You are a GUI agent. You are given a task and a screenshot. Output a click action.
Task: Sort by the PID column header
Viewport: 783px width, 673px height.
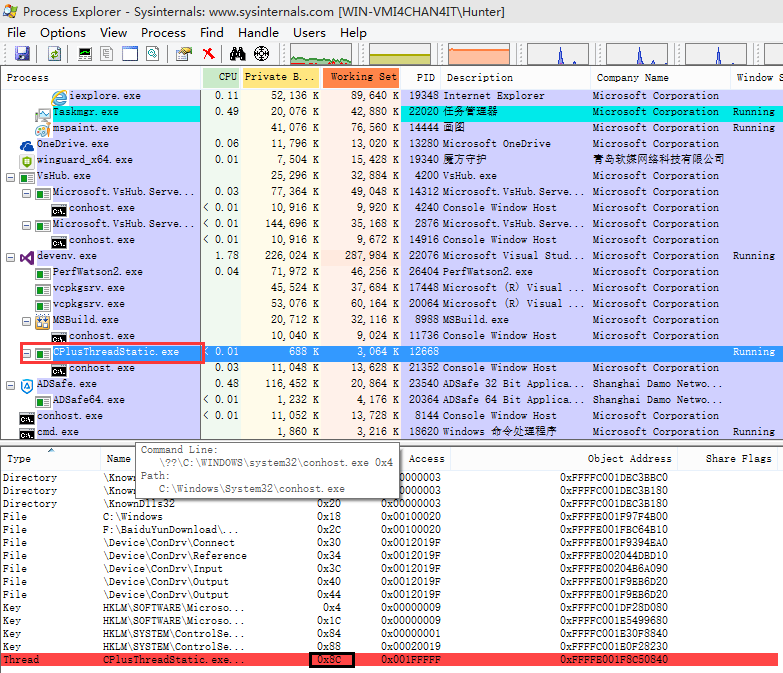point(421,77)
